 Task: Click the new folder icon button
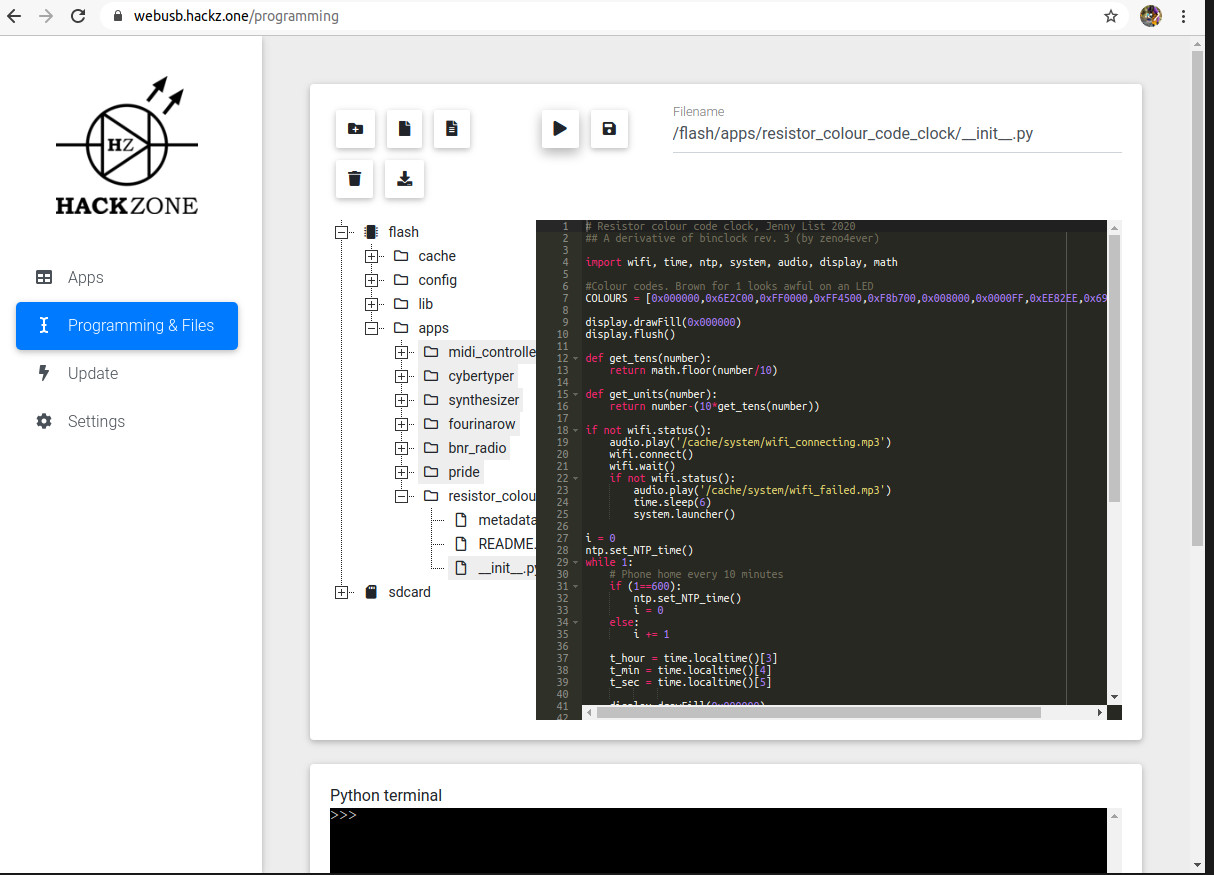(355, 129)
